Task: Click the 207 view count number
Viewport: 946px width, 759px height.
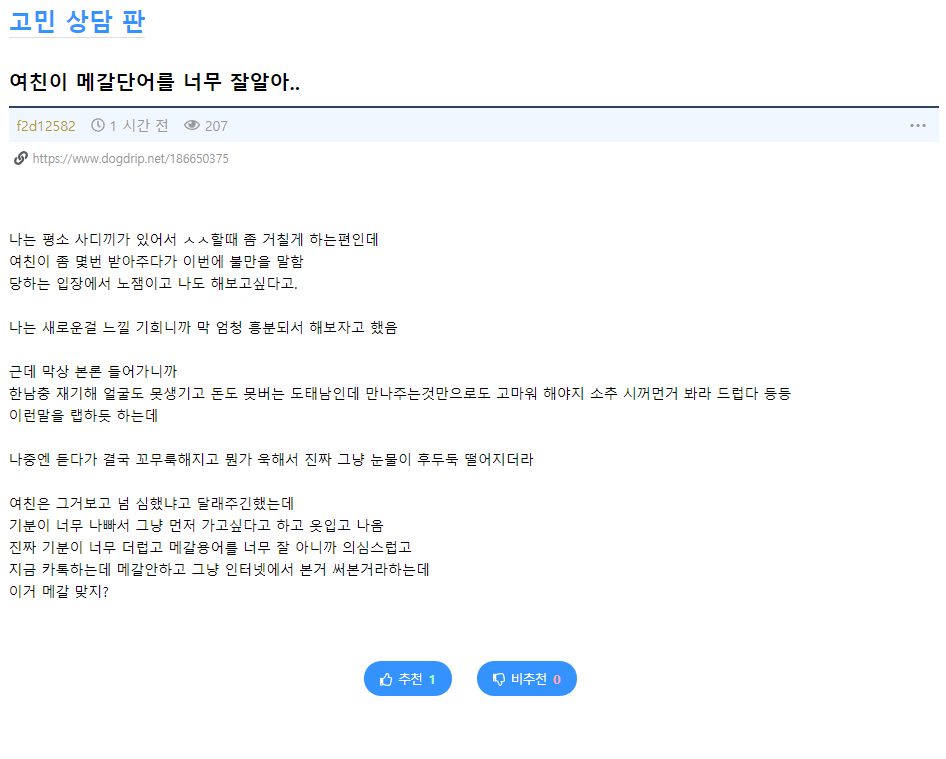Action: coord(216,126)
